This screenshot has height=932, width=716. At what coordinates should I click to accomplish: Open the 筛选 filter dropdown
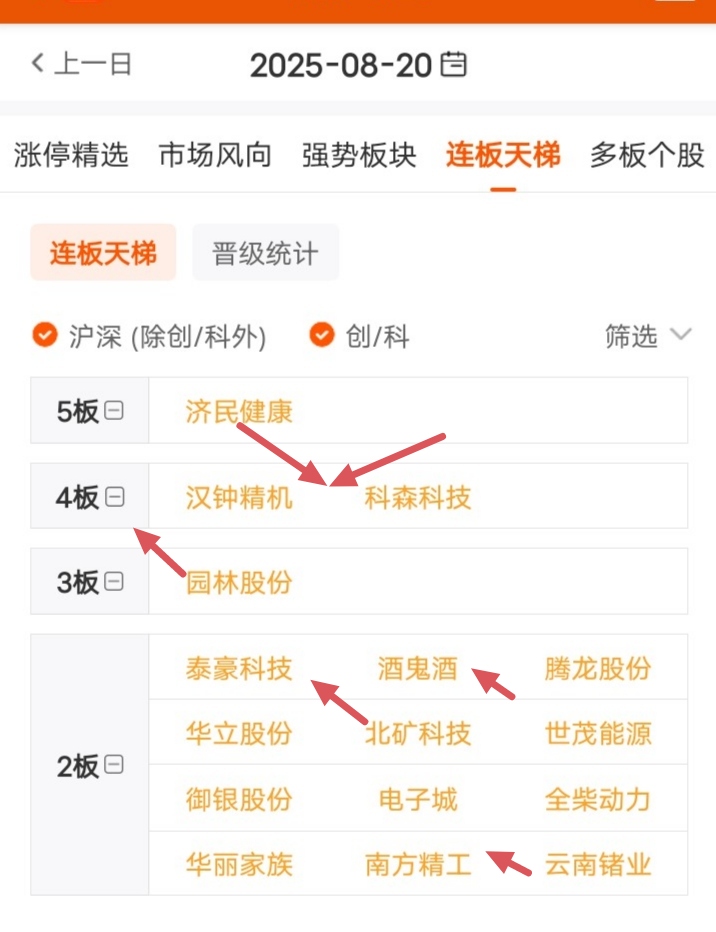(648, 336)
